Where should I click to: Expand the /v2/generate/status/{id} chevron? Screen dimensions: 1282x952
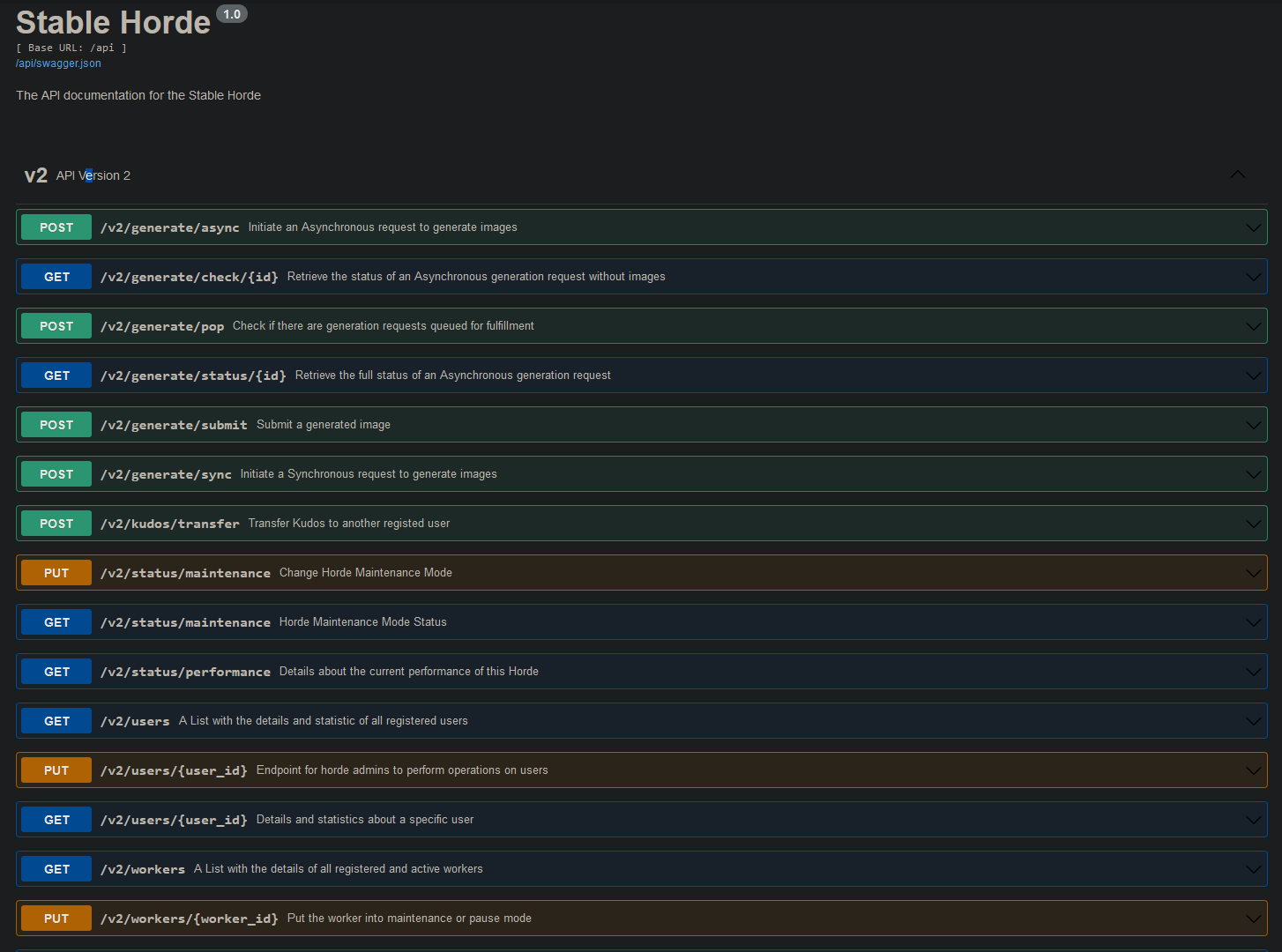1253,376
